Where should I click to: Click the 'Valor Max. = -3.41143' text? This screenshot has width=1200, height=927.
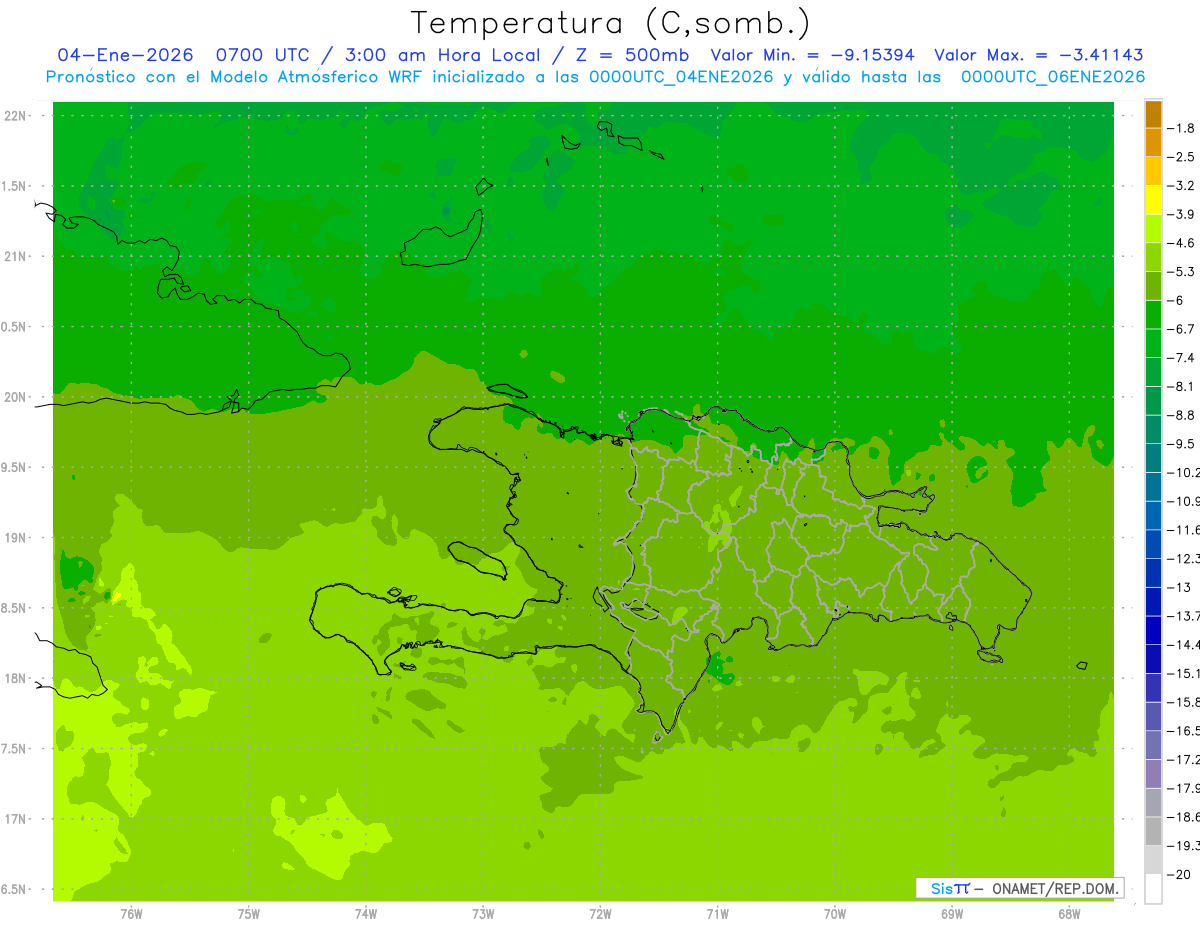1038,55
